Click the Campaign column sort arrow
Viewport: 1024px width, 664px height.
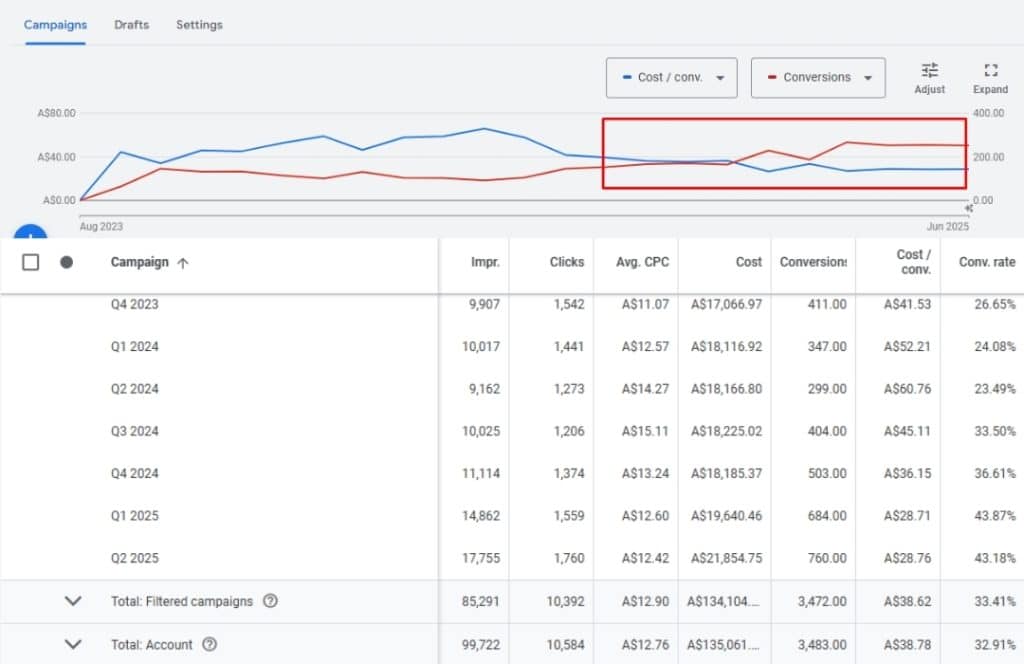182,263
